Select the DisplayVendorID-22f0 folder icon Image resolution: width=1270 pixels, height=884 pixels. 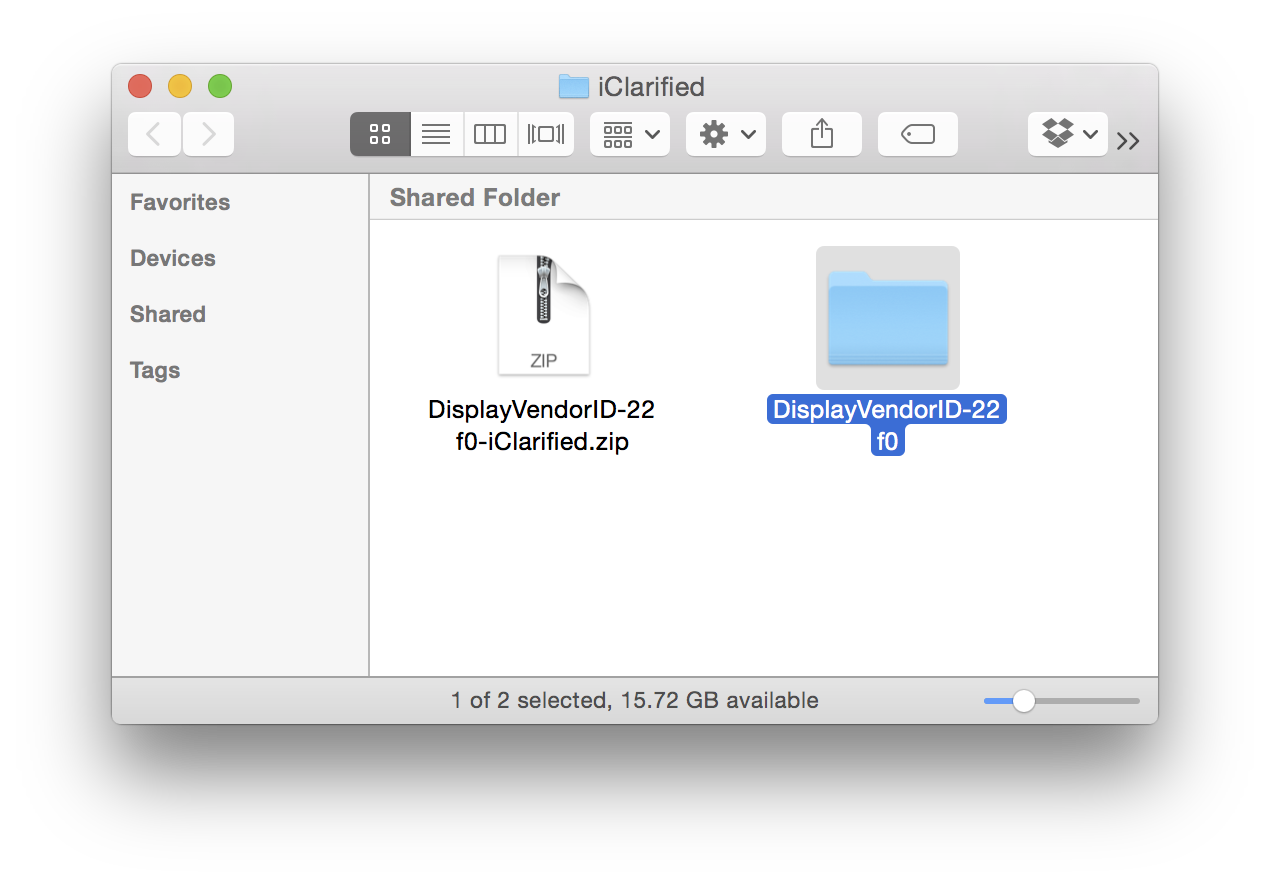888,318
